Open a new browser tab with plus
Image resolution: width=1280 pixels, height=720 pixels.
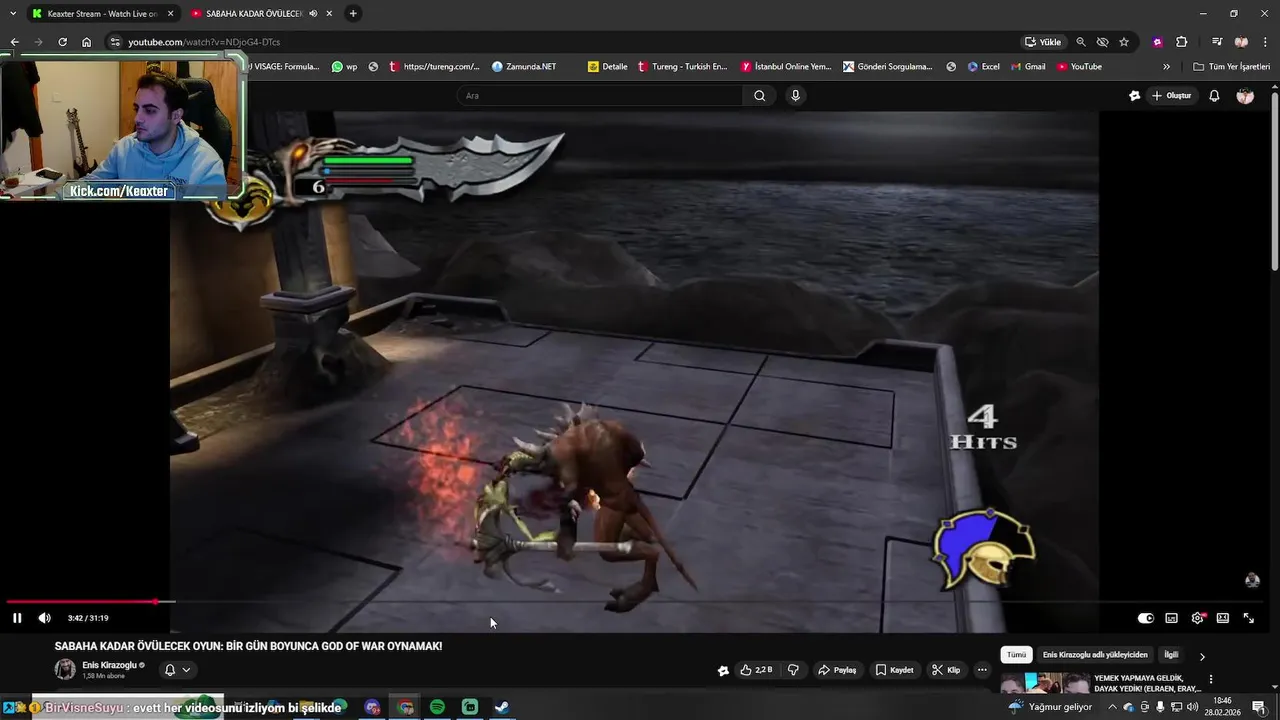pos(353,14)
